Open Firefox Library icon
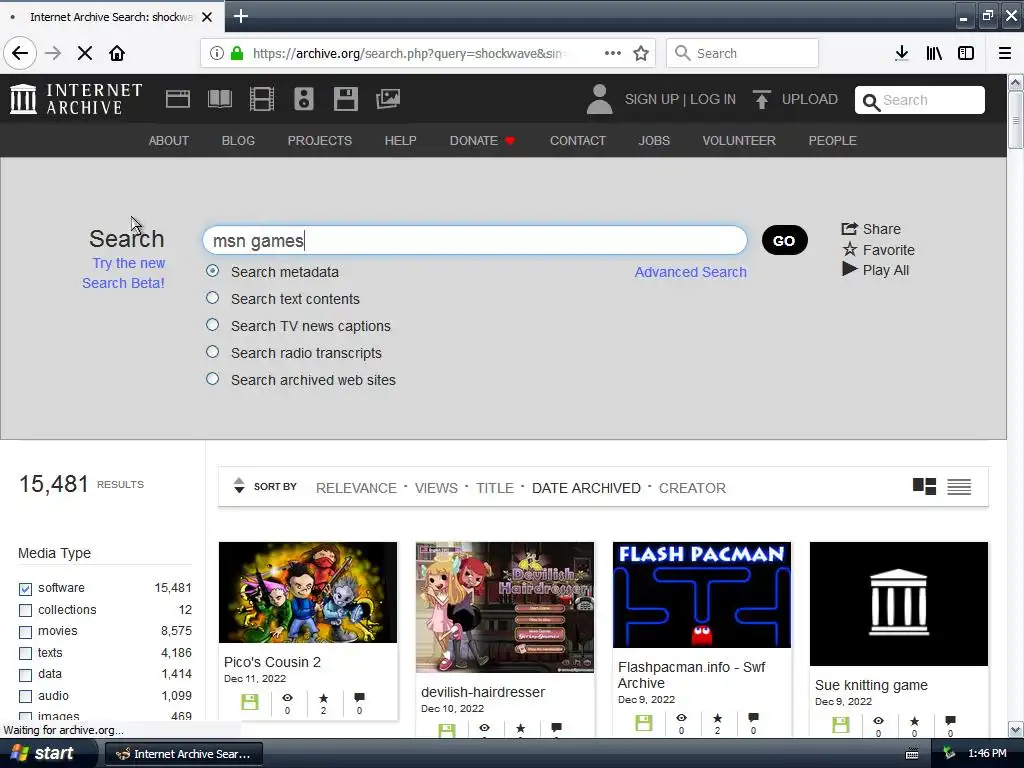Image resolution: width=1024 pixels, height=768 pixels. pos(934,53)
